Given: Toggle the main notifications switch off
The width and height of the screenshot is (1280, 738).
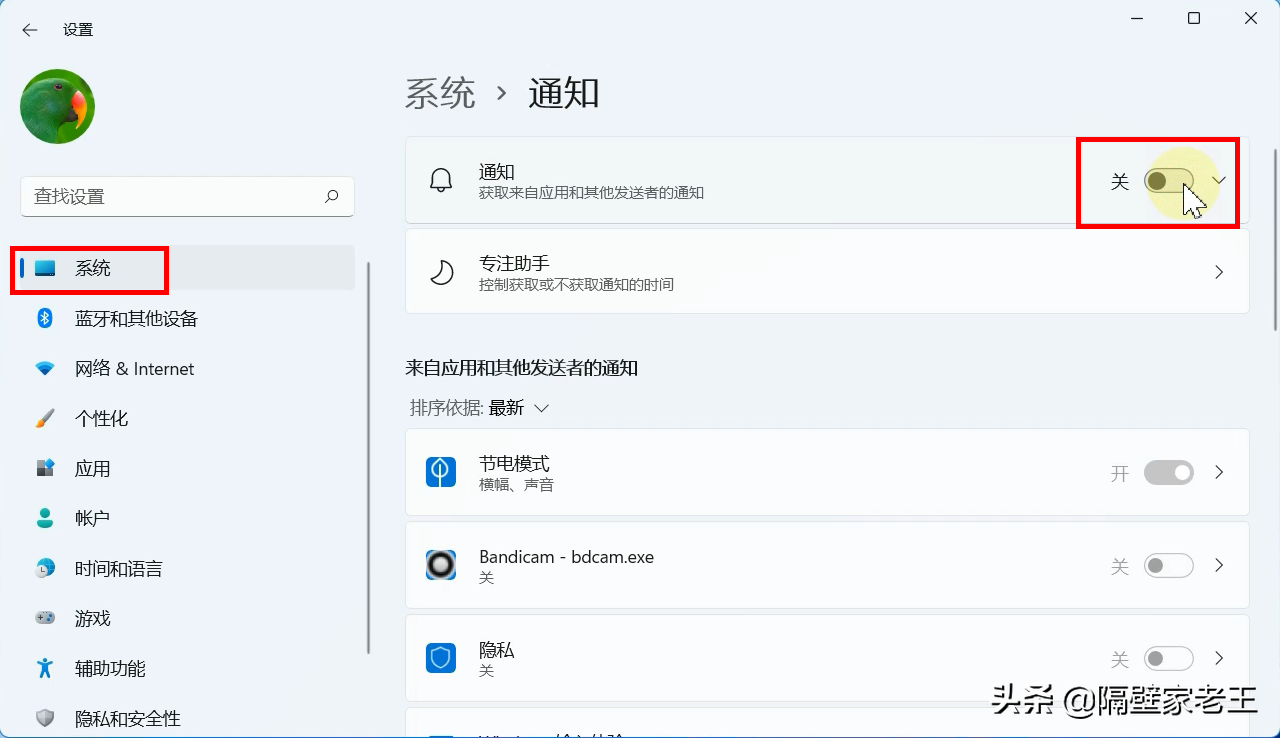Looking at the screenshot, I should [x=1167, y=181].
